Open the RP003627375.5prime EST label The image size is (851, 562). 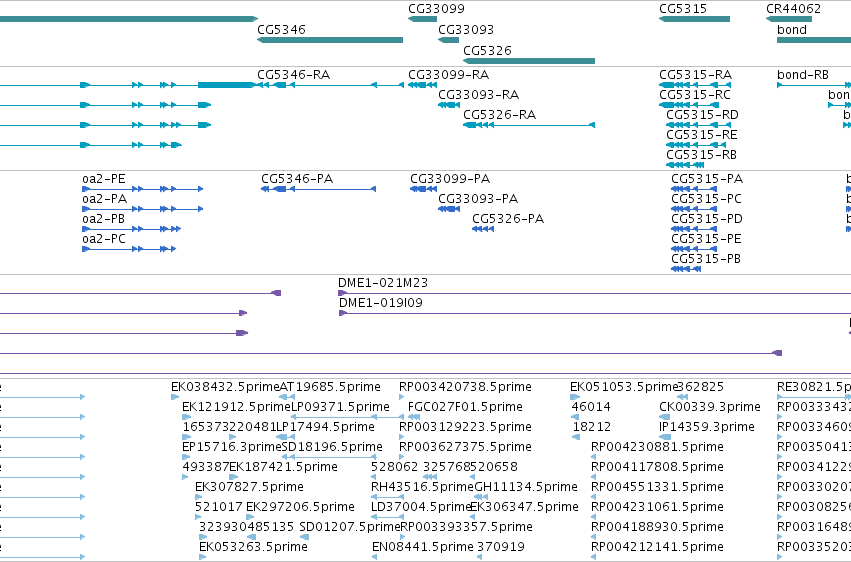465,448
